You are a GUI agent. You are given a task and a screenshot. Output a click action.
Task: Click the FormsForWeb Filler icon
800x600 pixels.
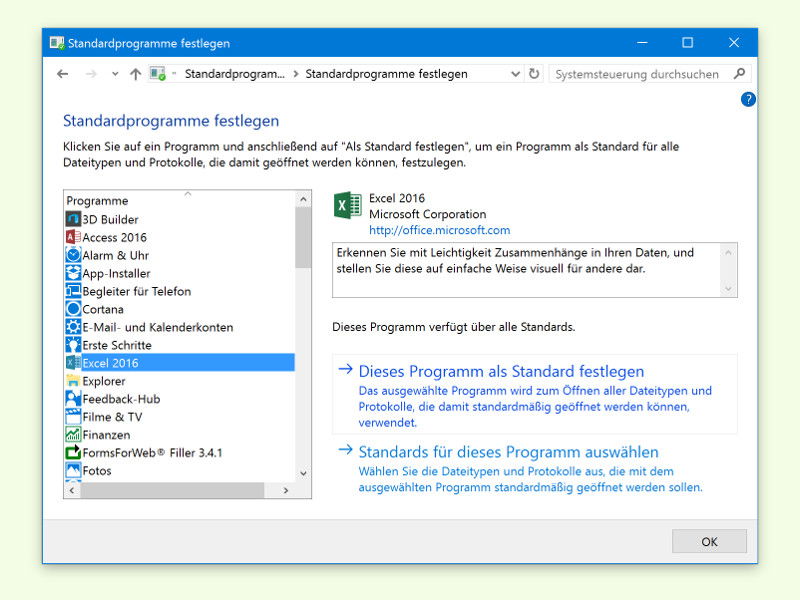pyautogui.click(x=73, y=453)
